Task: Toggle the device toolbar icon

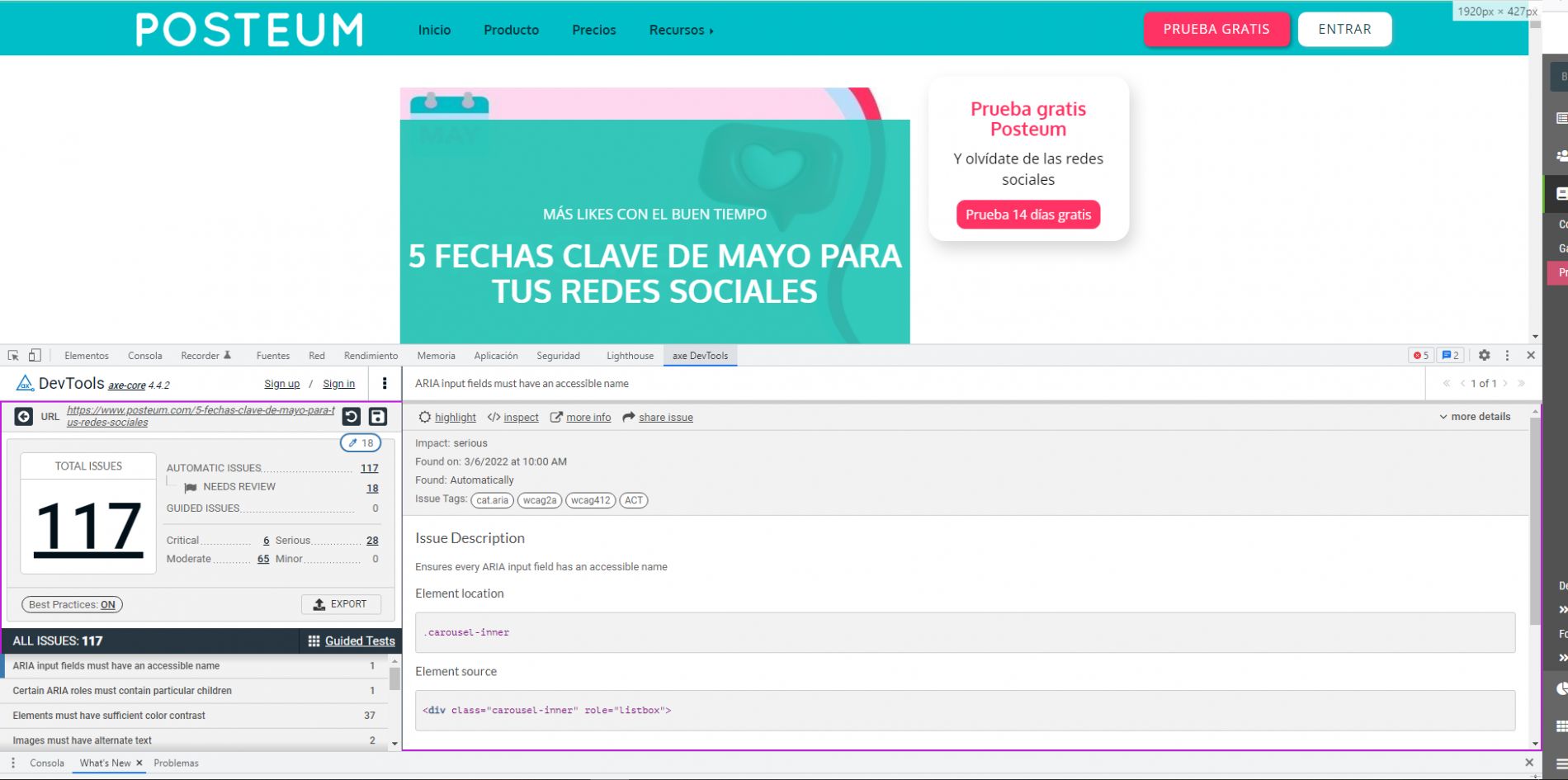Action: click(35, 356)
